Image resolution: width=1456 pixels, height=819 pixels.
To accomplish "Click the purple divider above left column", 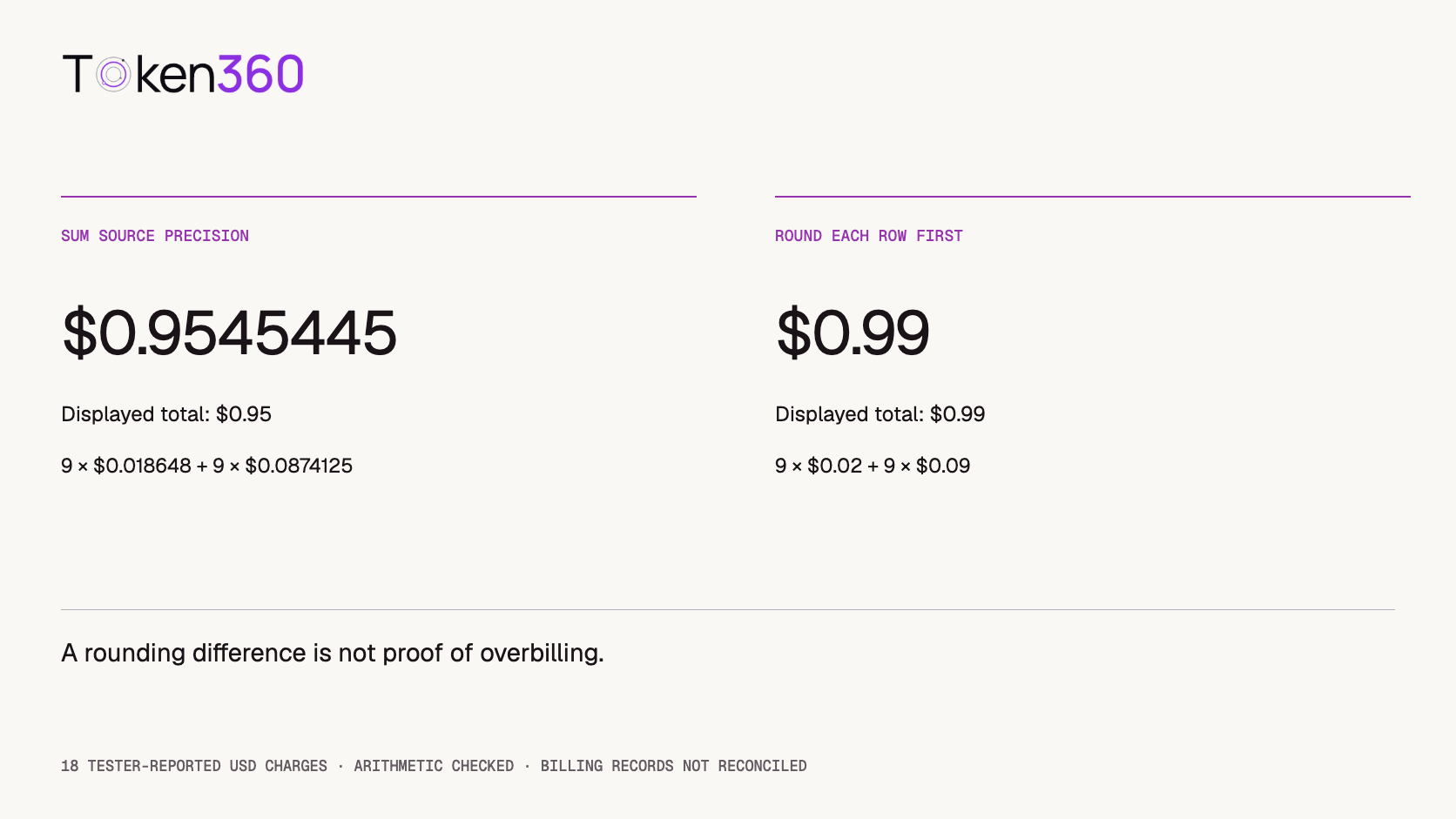I will [379, 197].
